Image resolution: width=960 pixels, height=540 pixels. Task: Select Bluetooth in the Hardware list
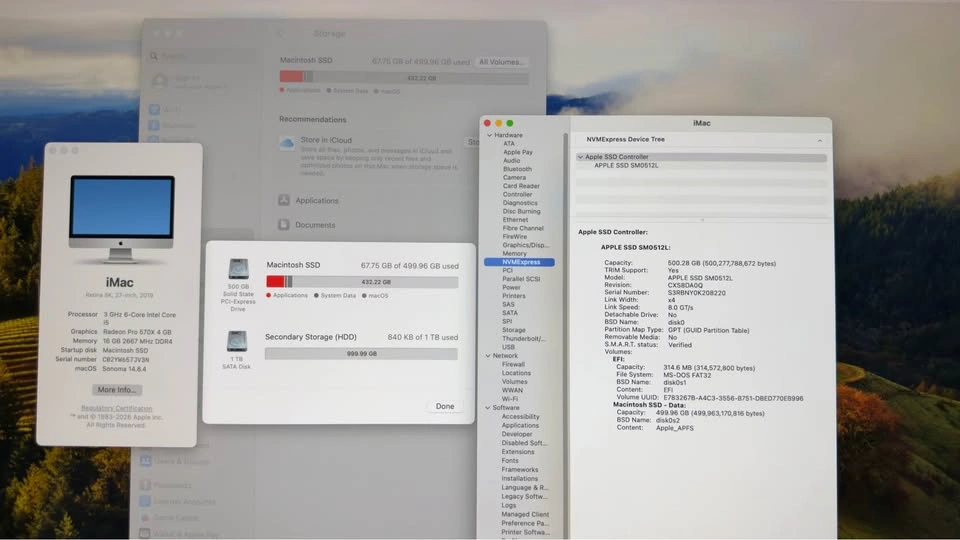(x=517, y=169)
